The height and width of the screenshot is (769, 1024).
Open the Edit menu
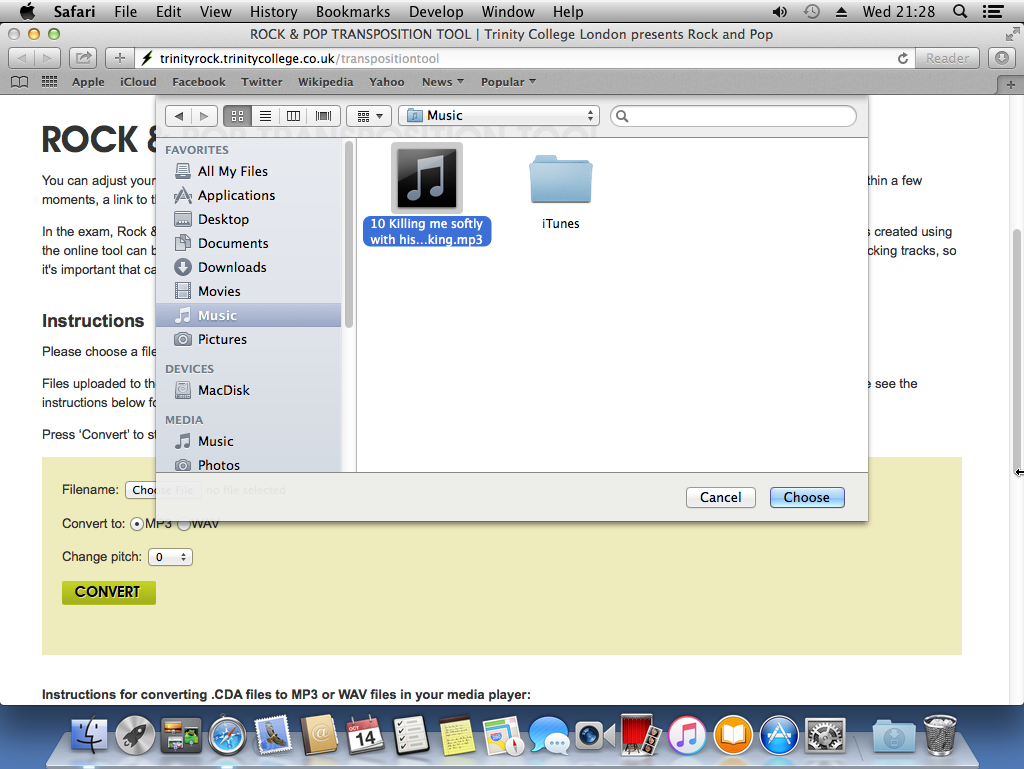click(x=168, y=12)
